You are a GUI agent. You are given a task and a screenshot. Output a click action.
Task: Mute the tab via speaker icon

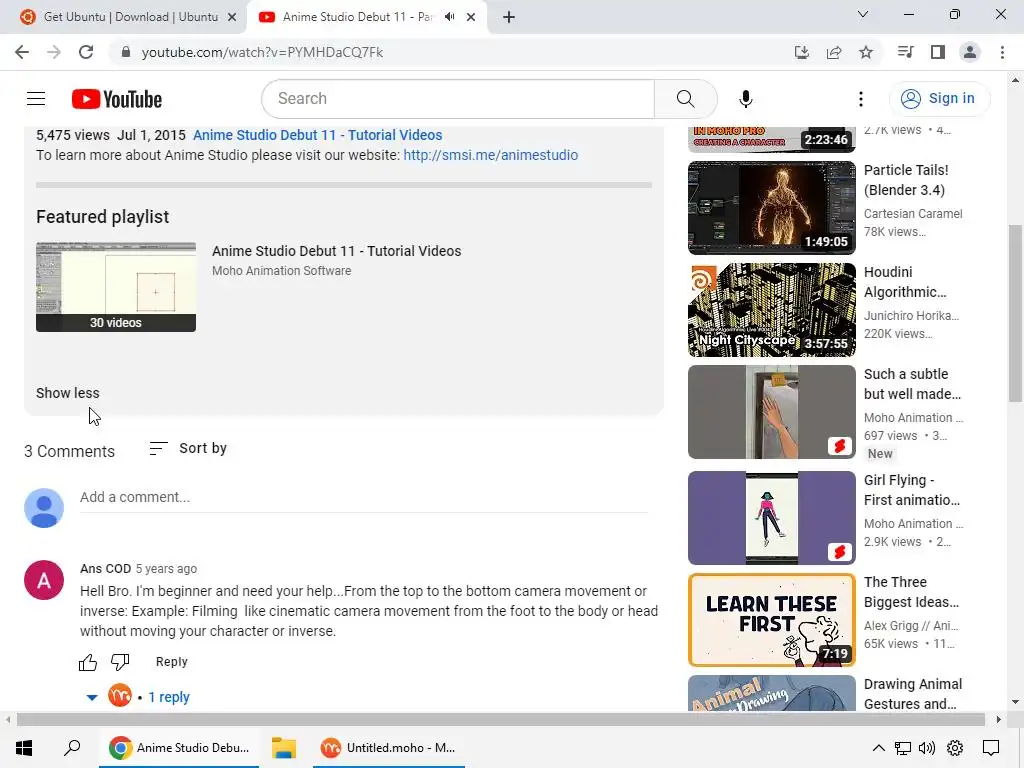[449, 17]
